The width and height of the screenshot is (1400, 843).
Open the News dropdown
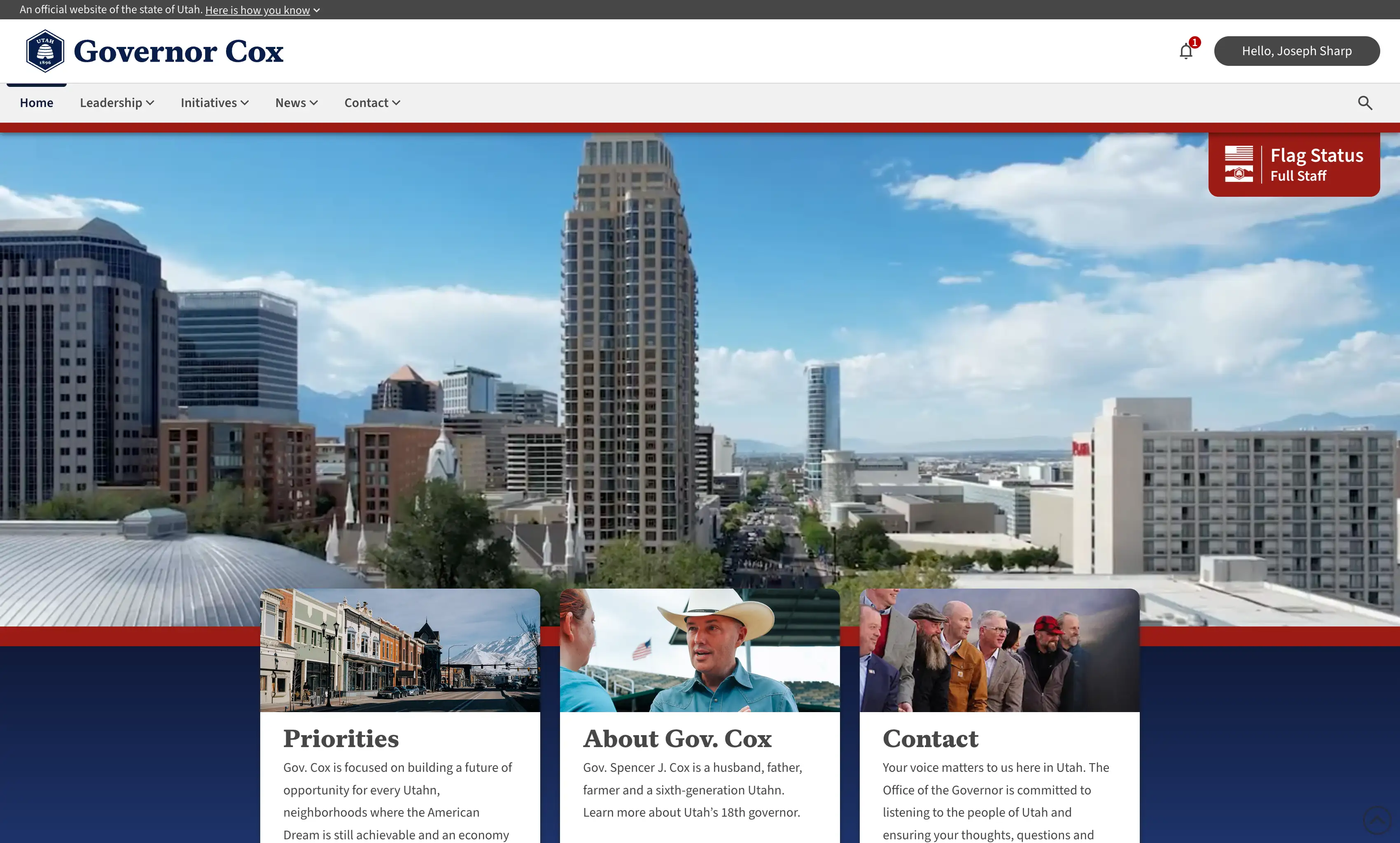(296, 103)
